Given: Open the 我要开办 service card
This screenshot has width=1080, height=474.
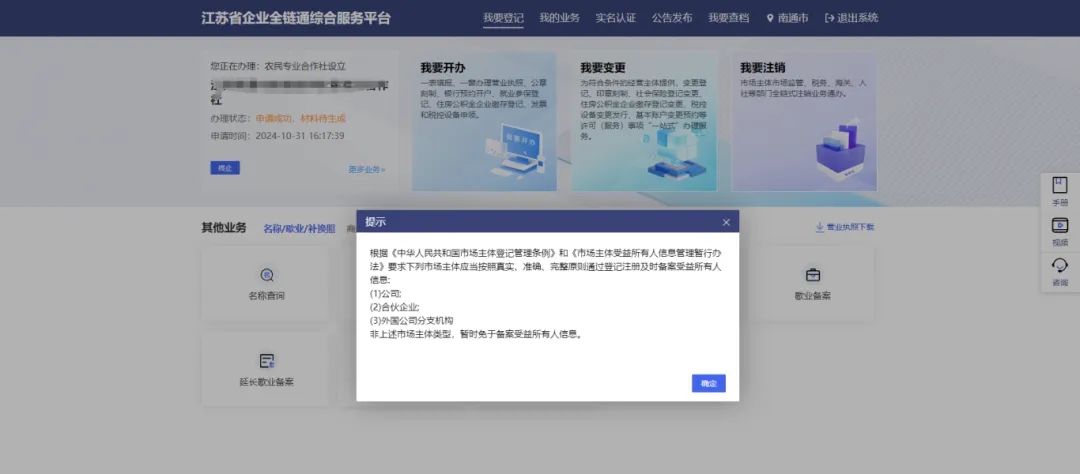Looking at the screenshot, I should click(x=484, y=121).
